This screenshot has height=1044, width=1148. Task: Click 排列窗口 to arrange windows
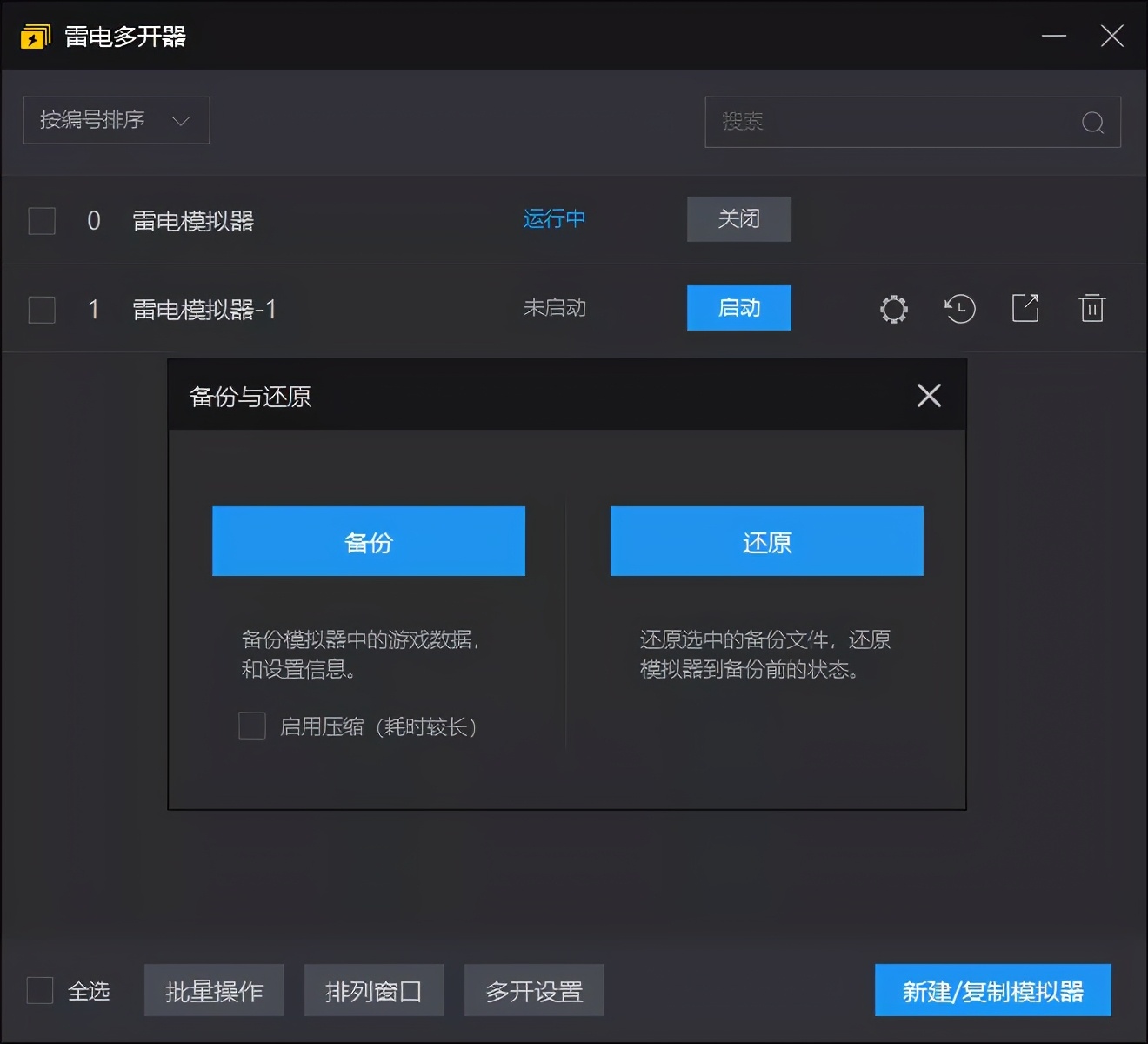373,990
